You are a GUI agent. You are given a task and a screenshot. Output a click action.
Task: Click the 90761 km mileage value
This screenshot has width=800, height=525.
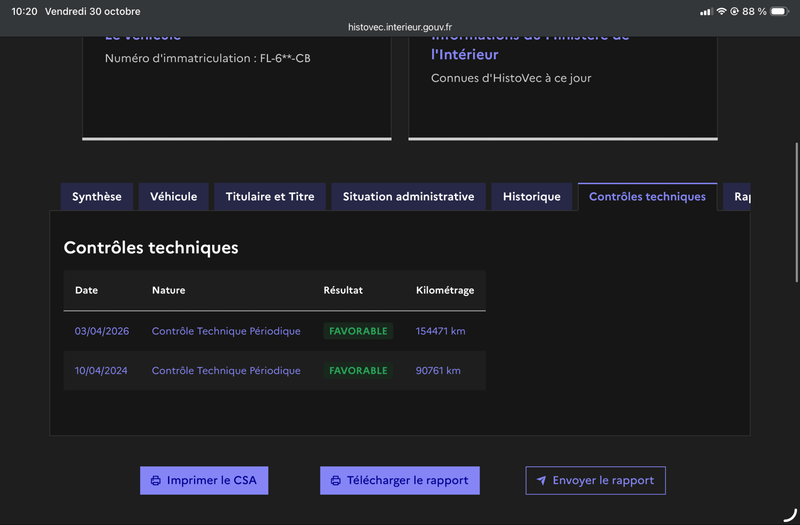pos(438,371)
